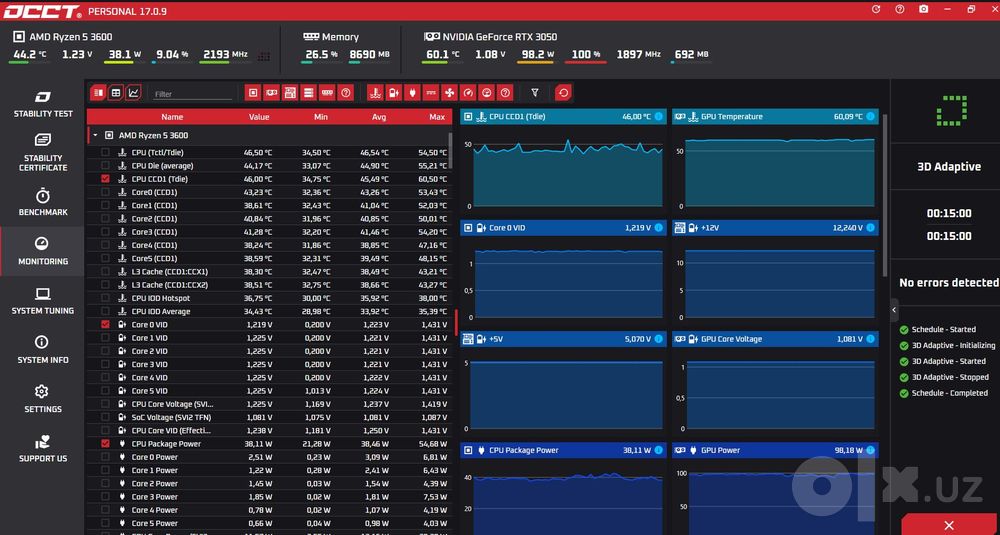Open the Stability Certificate section

pyautogui.click(x=43, y=152)
